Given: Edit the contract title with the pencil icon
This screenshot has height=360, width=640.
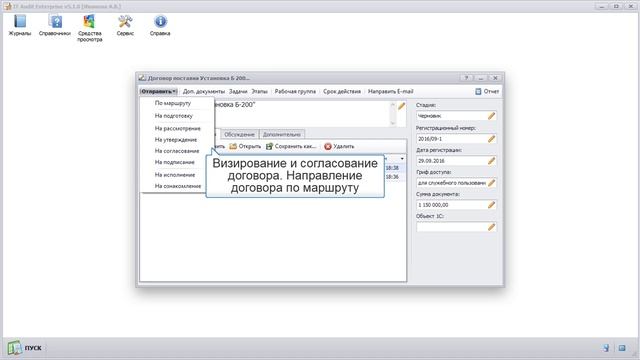Looking at the screenshot, I should point(402,106).
